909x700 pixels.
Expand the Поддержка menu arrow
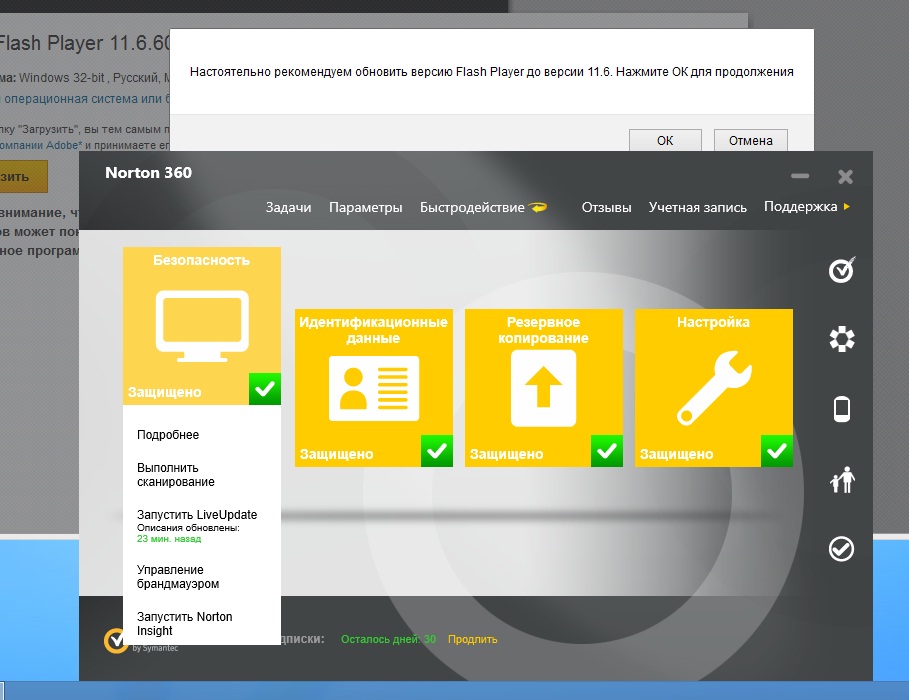click(x=847, y=206)
